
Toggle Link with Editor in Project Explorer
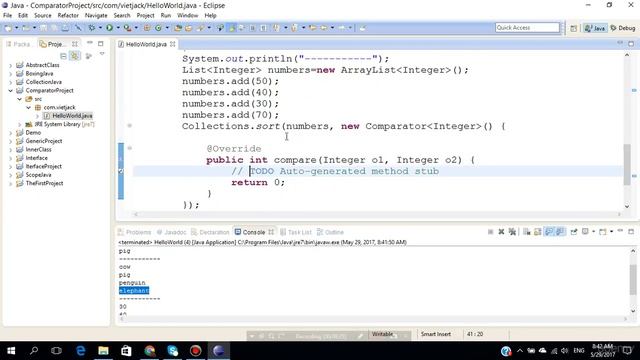tap(75, 56)
